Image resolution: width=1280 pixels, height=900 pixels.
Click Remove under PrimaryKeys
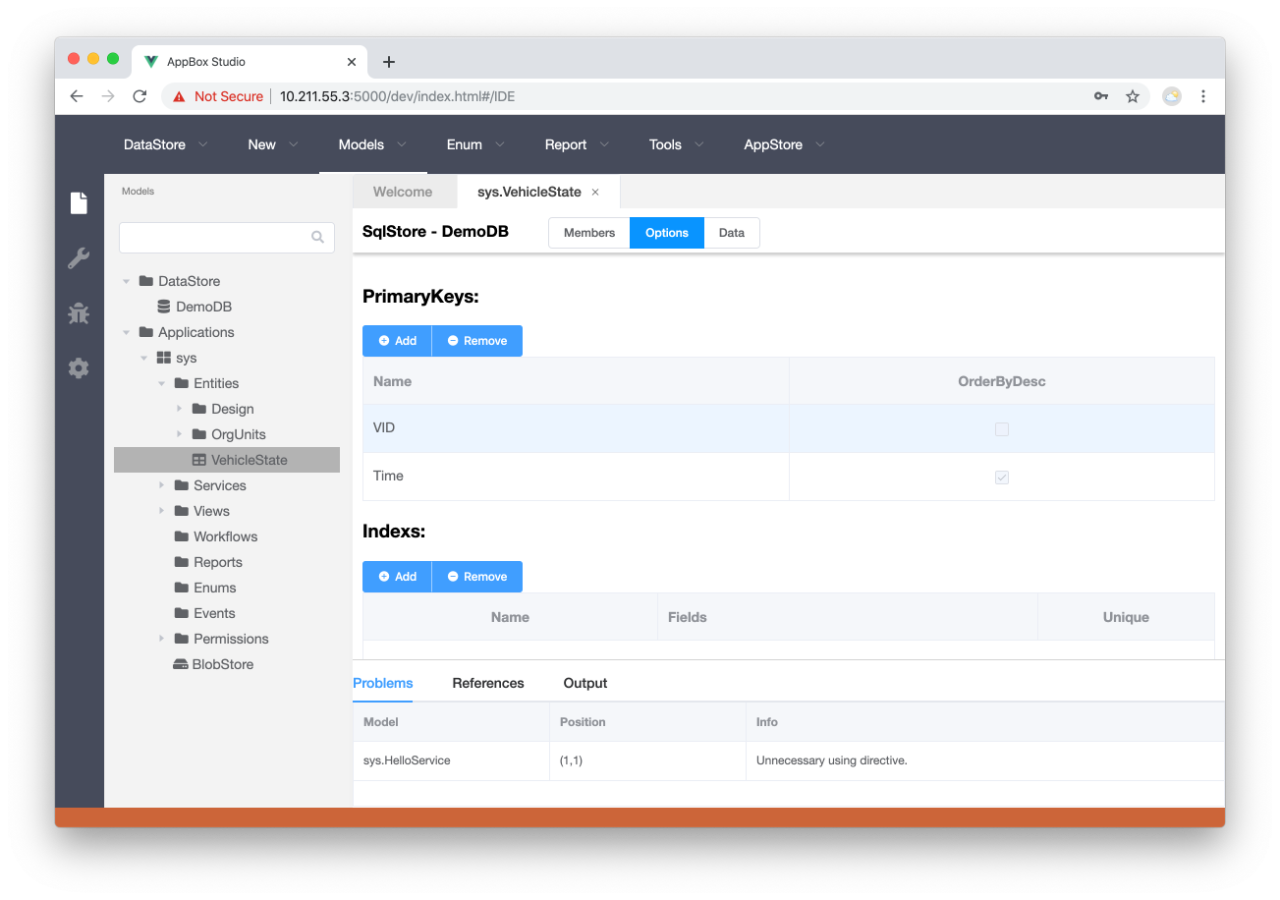pyautogui.click(x=477, y=341)
